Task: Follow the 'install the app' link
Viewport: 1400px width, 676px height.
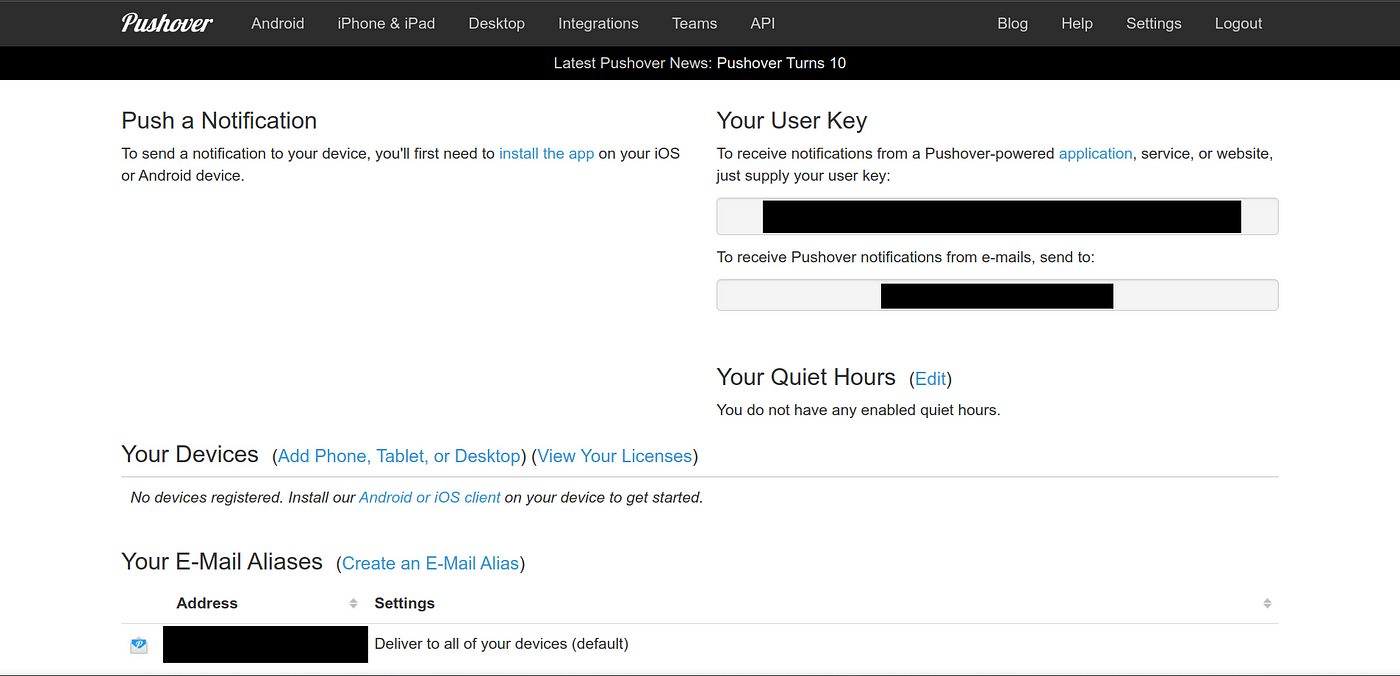Action: [547, 154]
